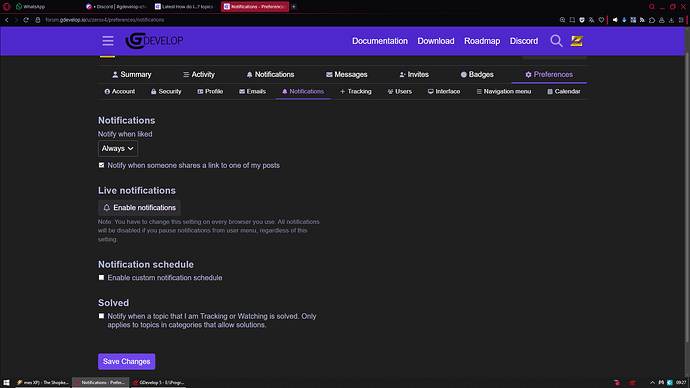Switch to the Discord gdevelop browser tab
The width and height of the screenshot is (690, 388).
click(117, 7)
